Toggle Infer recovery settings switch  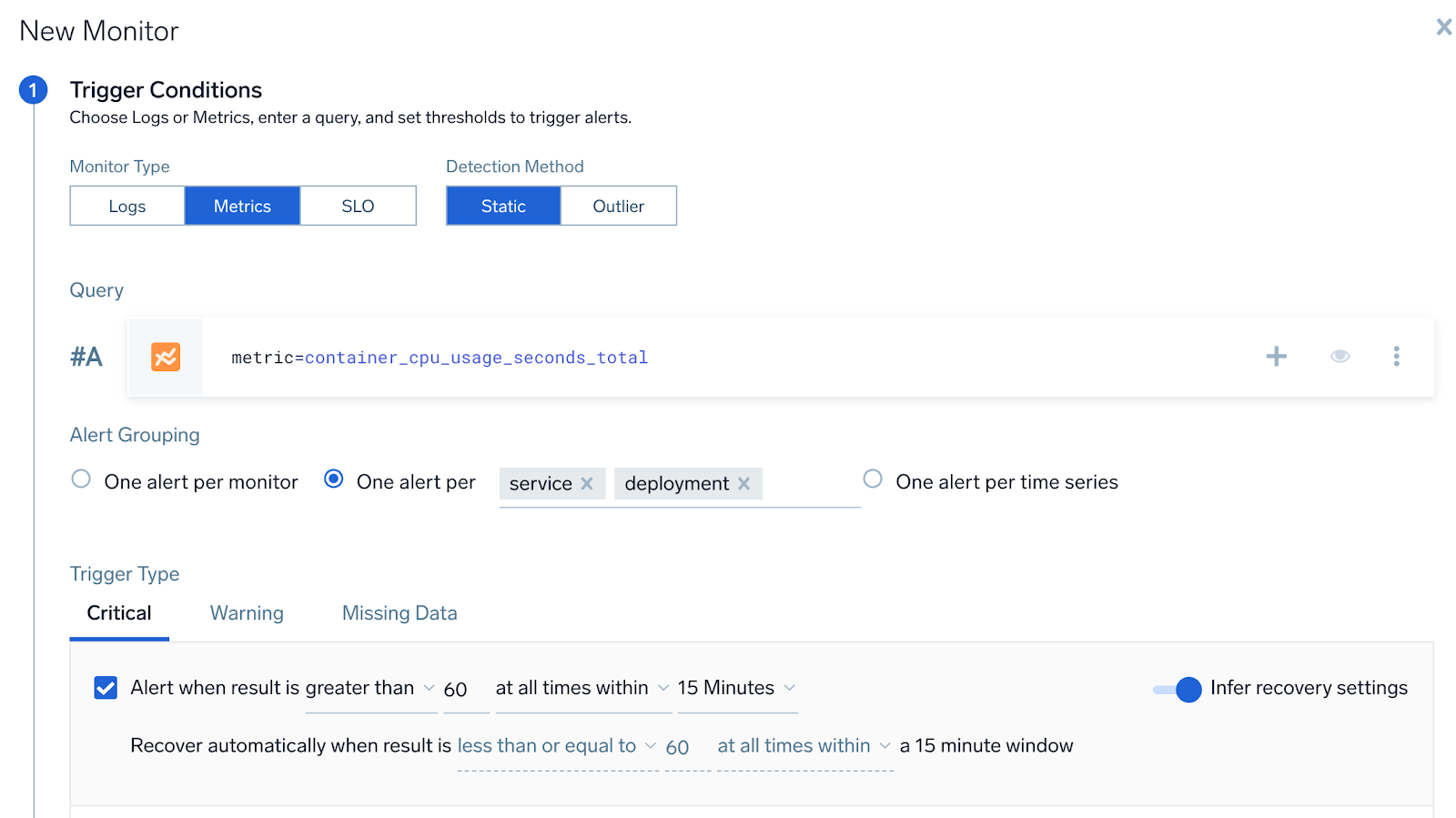1178,690
